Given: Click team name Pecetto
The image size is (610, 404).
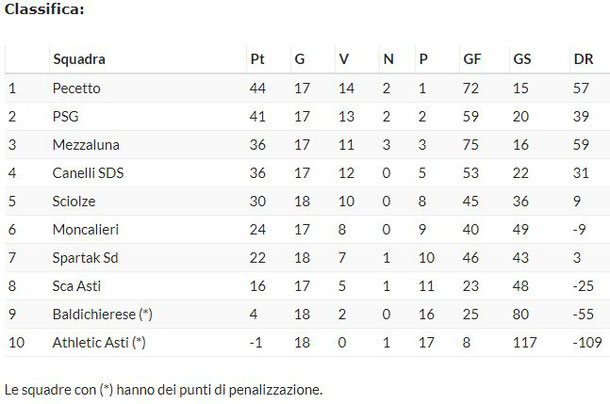Looking at the screenshot, I should [x=76, y=88].
